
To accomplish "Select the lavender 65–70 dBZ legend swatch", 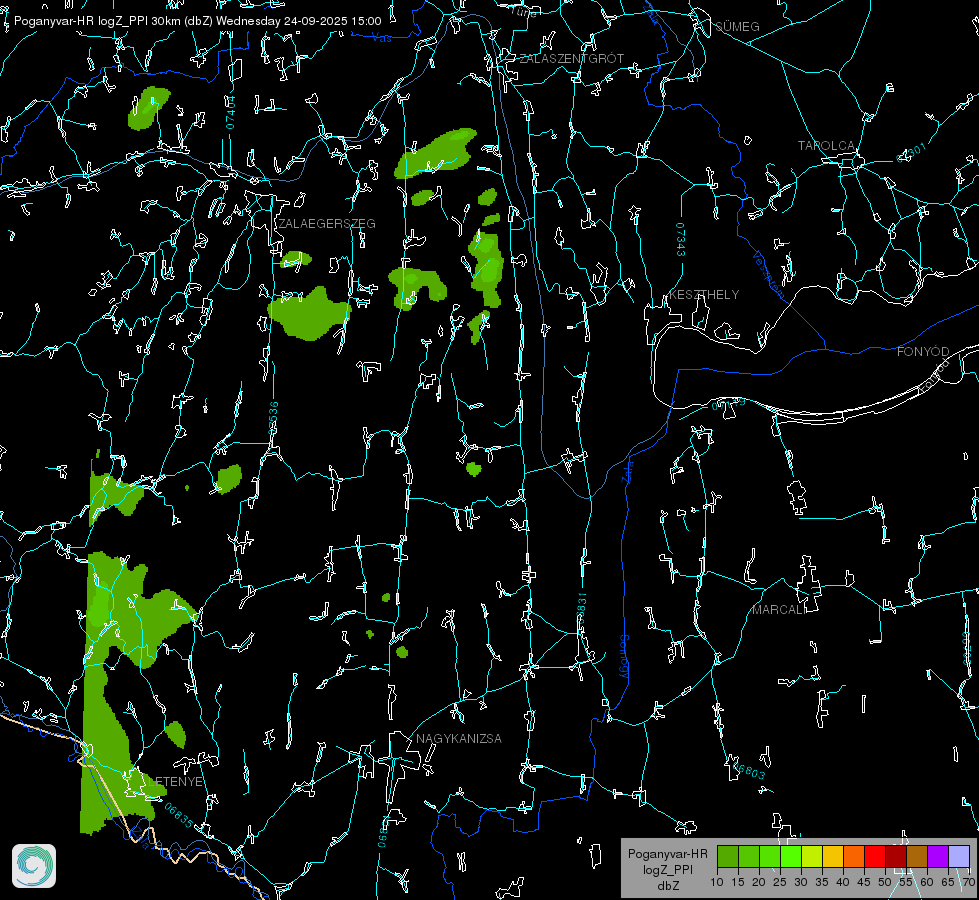I will pos(958,856).
